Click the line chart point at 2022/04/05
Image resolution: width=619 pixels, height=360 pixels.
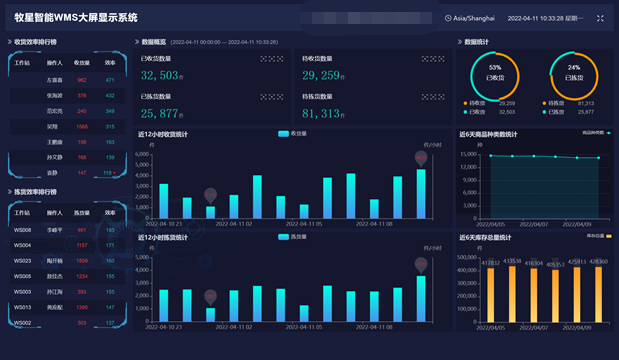coord(491,156)
